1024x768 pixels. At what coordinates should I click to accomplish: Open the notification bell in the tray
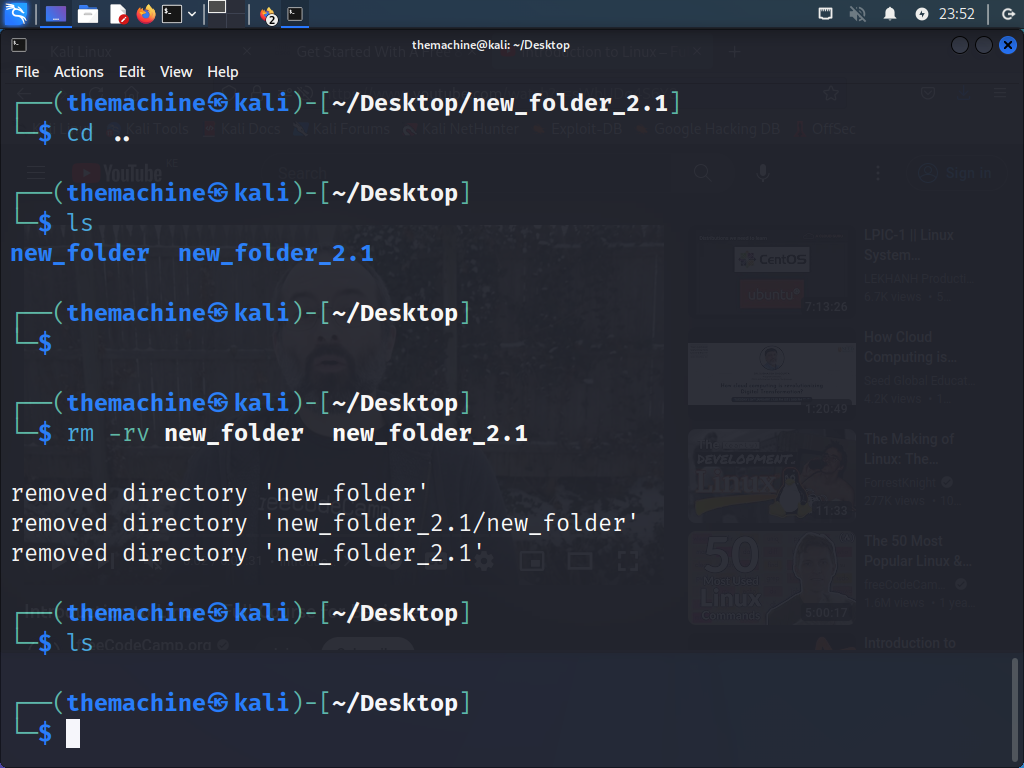point(890,14)
